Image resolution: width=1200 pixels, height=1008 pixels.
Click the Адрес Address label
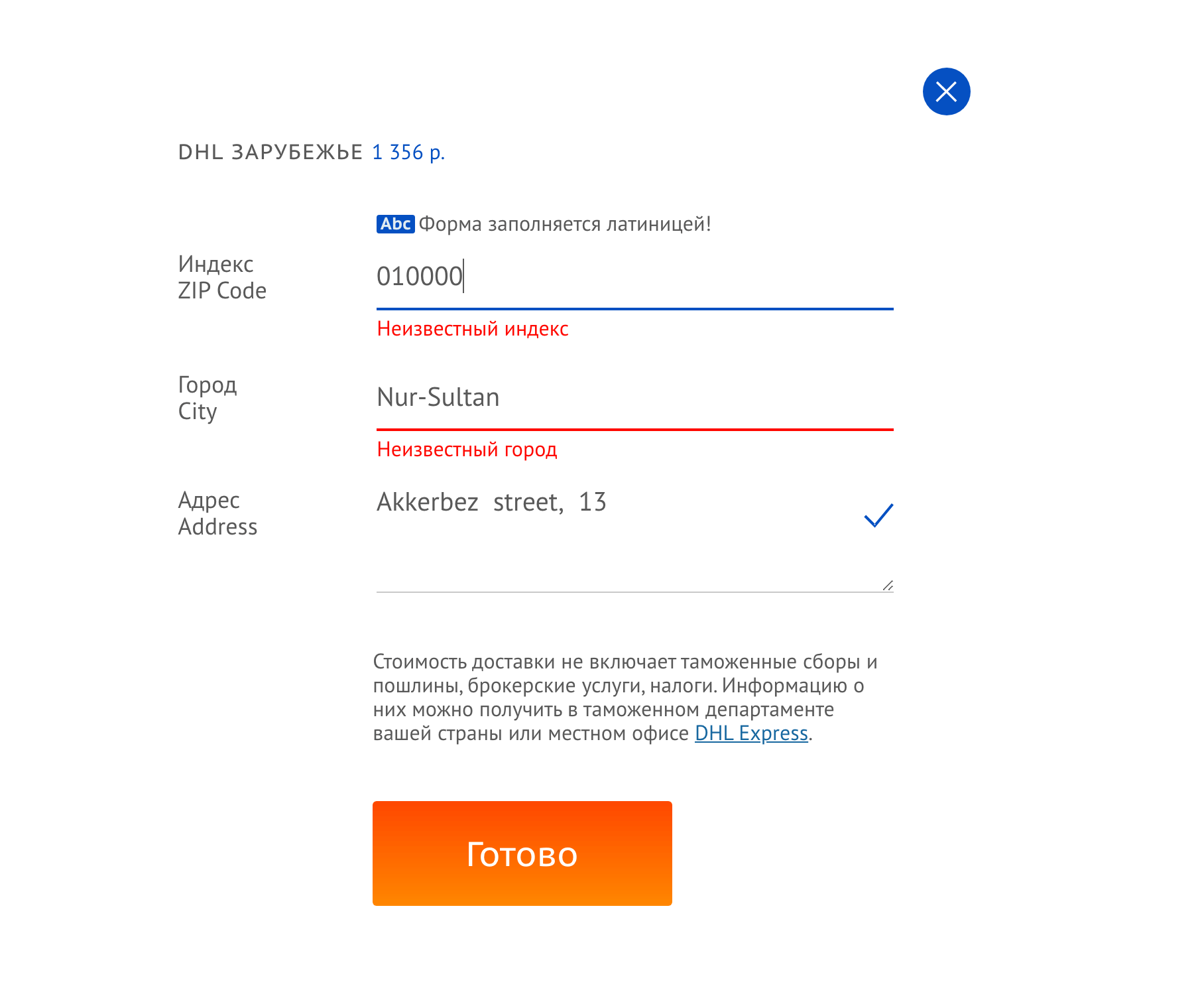point(217,513)
